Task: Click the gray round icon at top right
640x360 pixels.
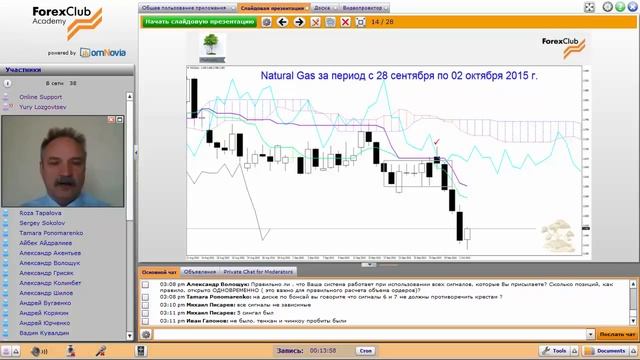Action: (608, 7)
